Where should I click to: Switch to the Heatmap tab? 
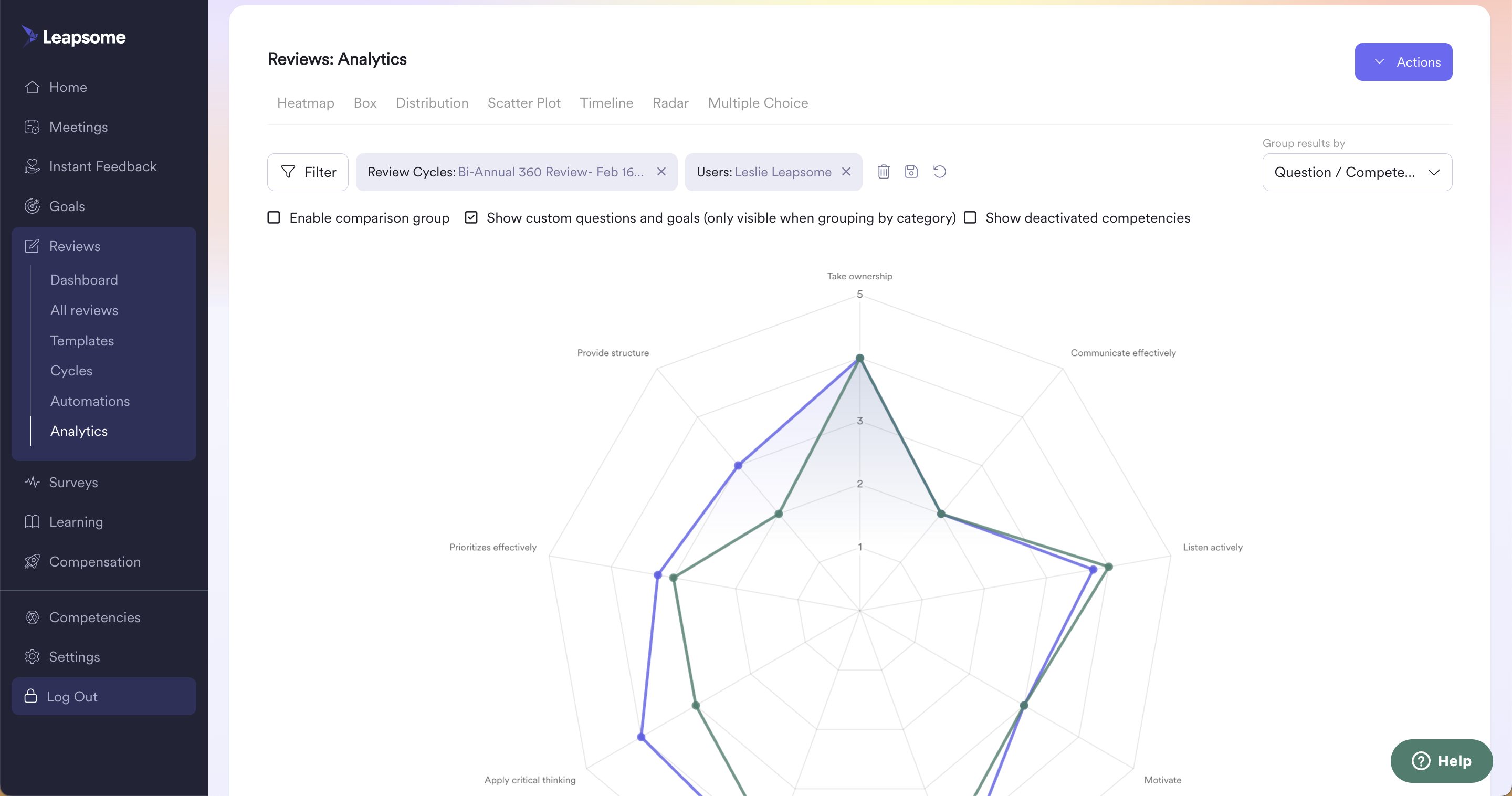[x=305, y=103]
